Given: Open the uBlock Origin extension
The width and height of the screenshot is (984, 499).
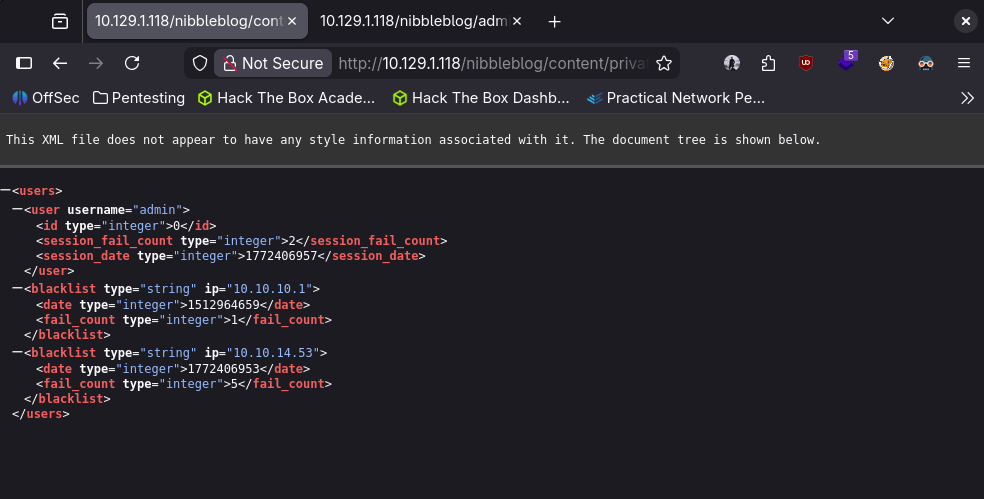Looking at the screenshot, I should (806, 63).
